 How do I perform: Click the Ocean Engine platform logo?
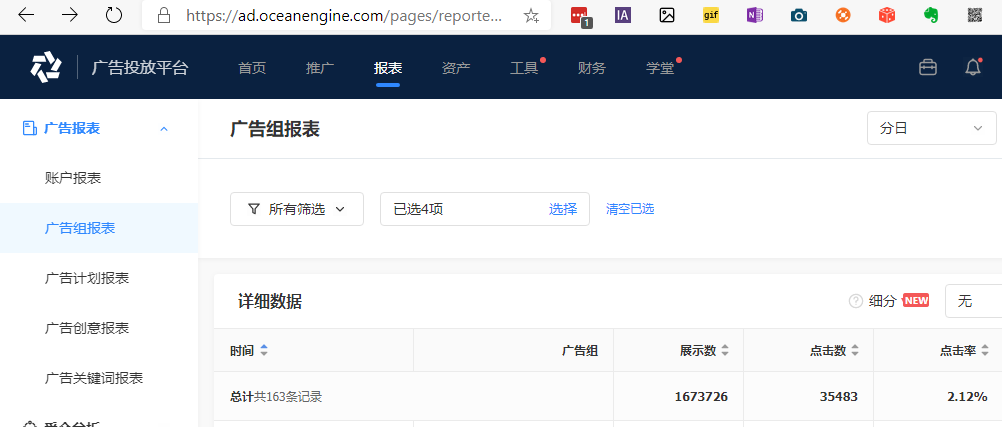tap(46, 67)
